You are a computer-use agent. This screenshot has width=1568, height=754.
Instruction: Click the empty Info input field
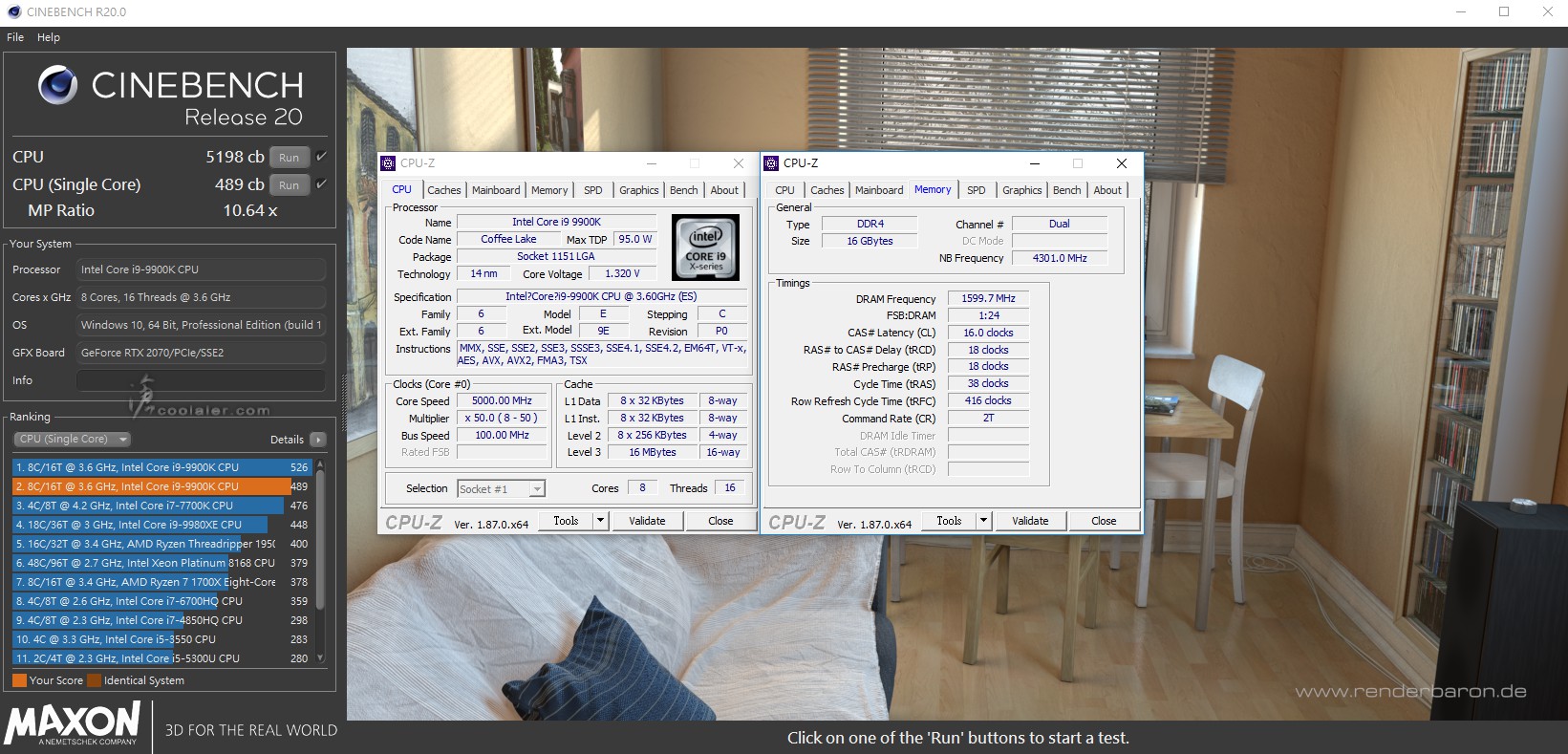[201, 380]
